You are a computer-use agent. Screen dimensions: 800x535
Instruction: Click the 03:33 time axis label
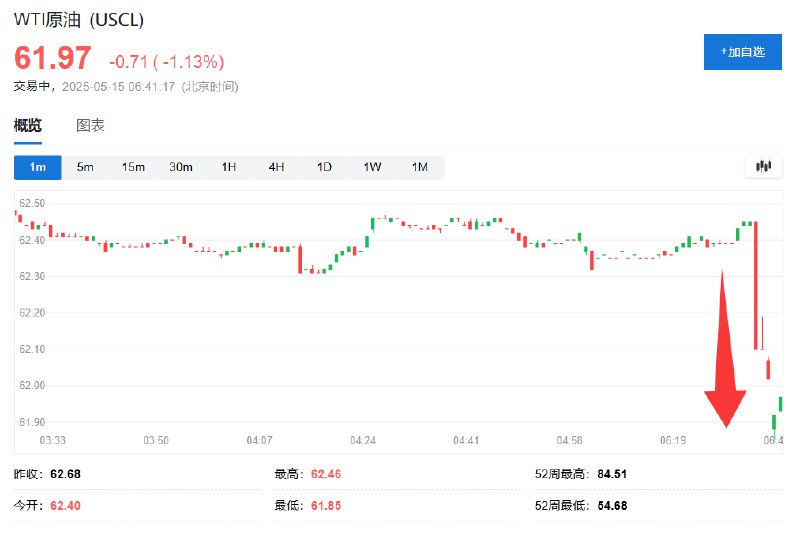pyautogui.click(x=53, y=440)
